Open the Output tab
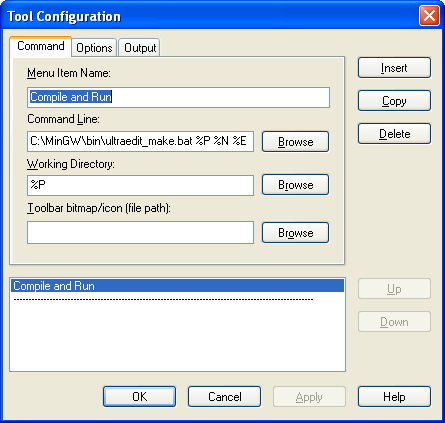Viewport: 445px width, 423px height. pos(140,48)
